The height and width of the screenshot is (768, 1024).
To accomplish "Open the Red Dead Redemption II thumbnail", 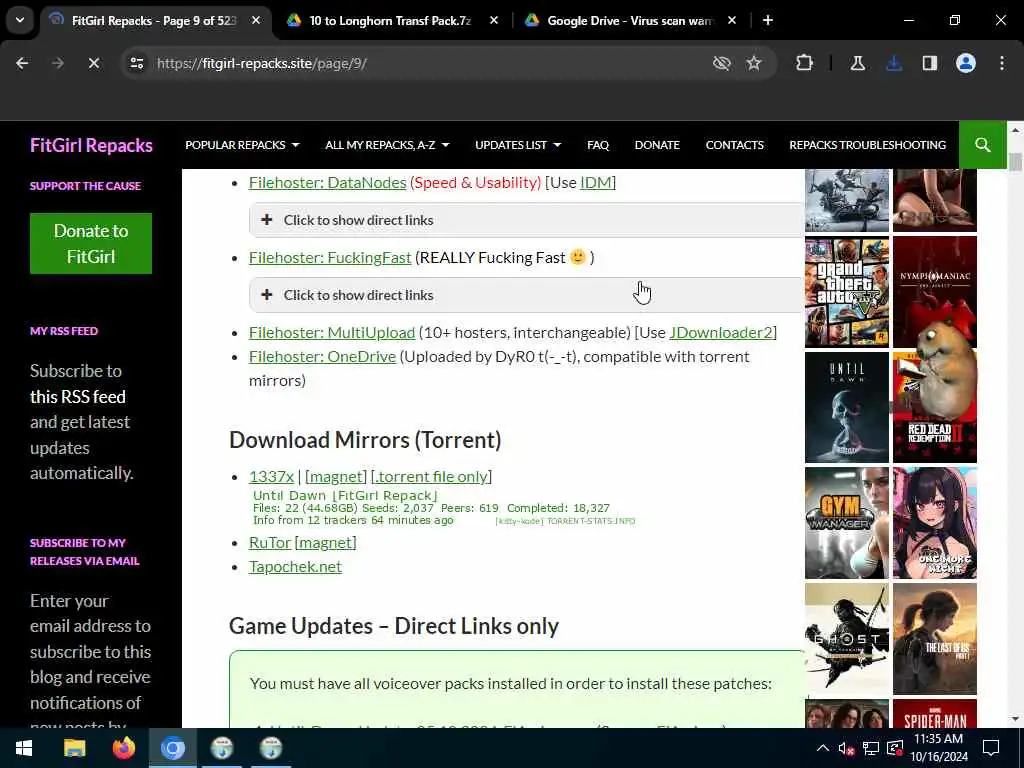I will pos(935,408).
